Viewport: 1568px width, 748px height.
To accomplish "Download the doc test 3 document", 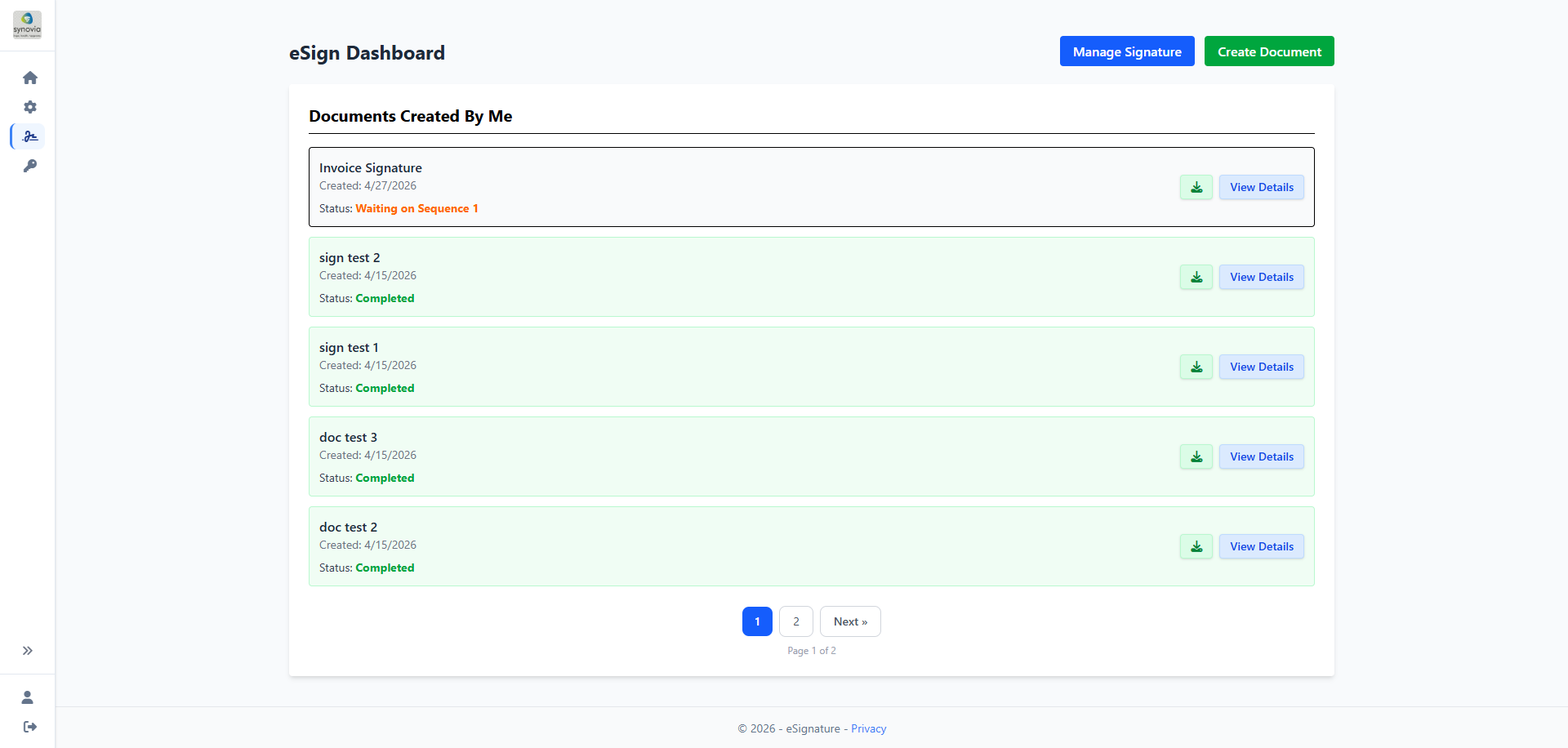I will point(1196,456).
